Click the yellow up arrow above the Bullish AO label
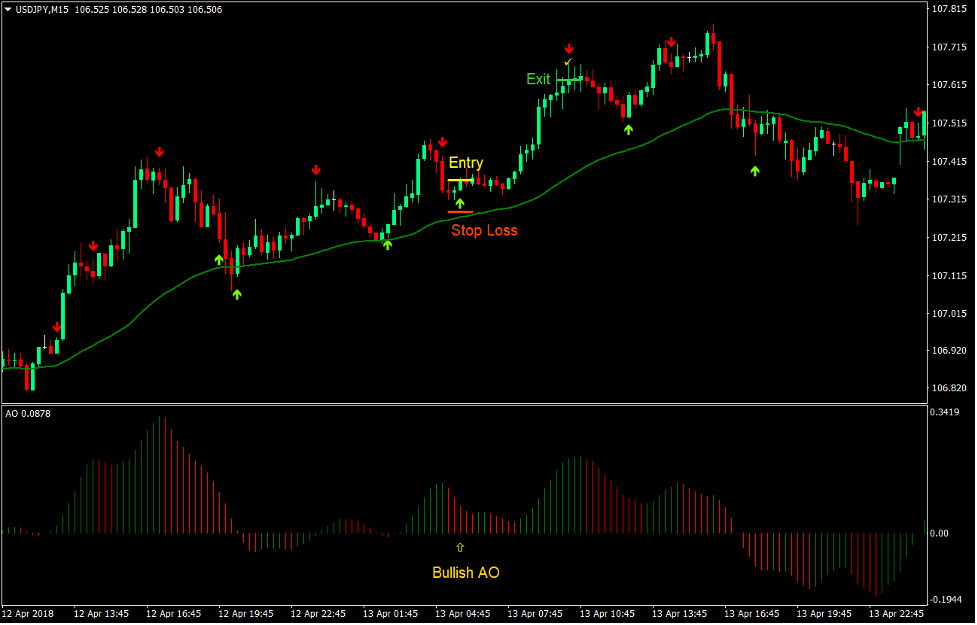This screenshot has height=625, width=977. click(460, 547)
